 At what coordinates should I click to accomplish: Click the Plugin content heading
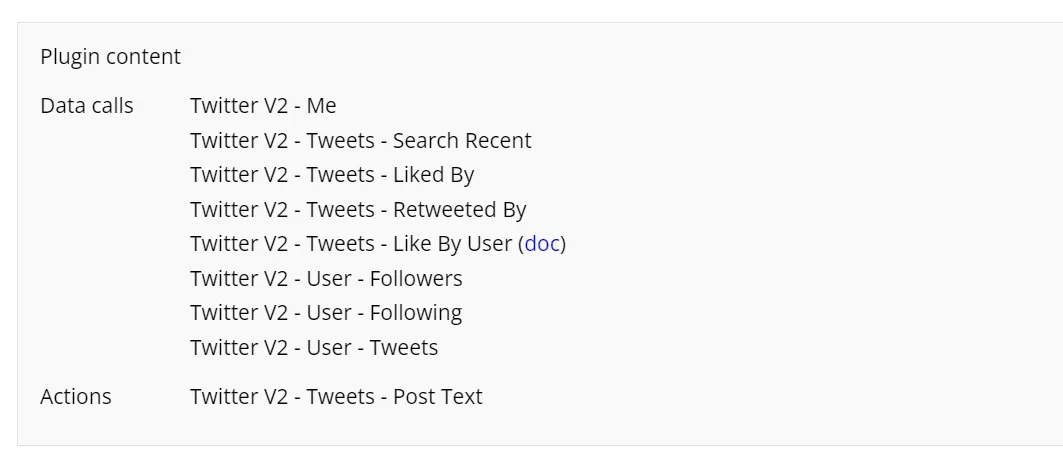(111, 56)
